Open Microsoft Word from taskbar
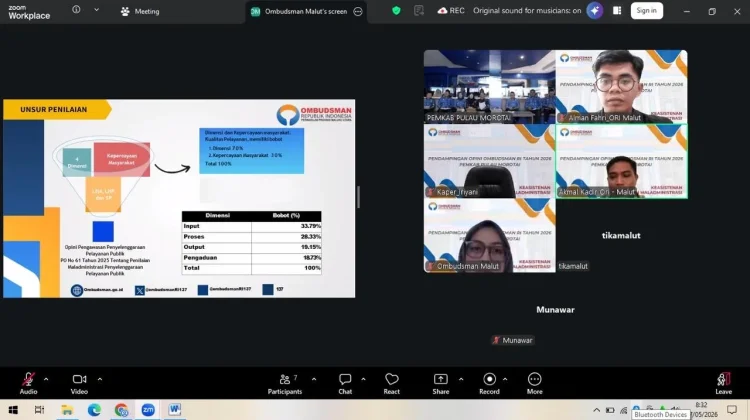Viewport: 750px width, 420px height. coord(175,410)
